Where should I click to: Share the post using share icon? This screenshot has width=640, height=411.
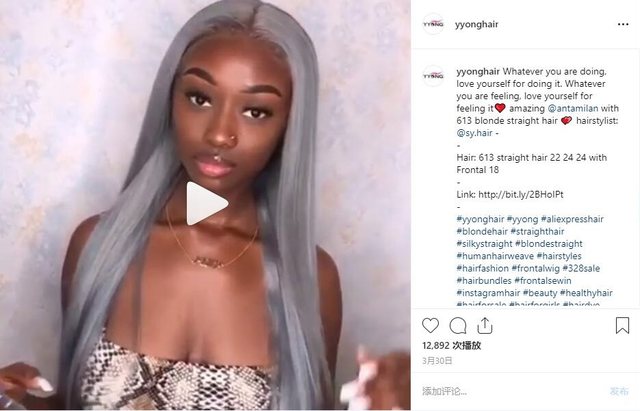click(484, 326)
